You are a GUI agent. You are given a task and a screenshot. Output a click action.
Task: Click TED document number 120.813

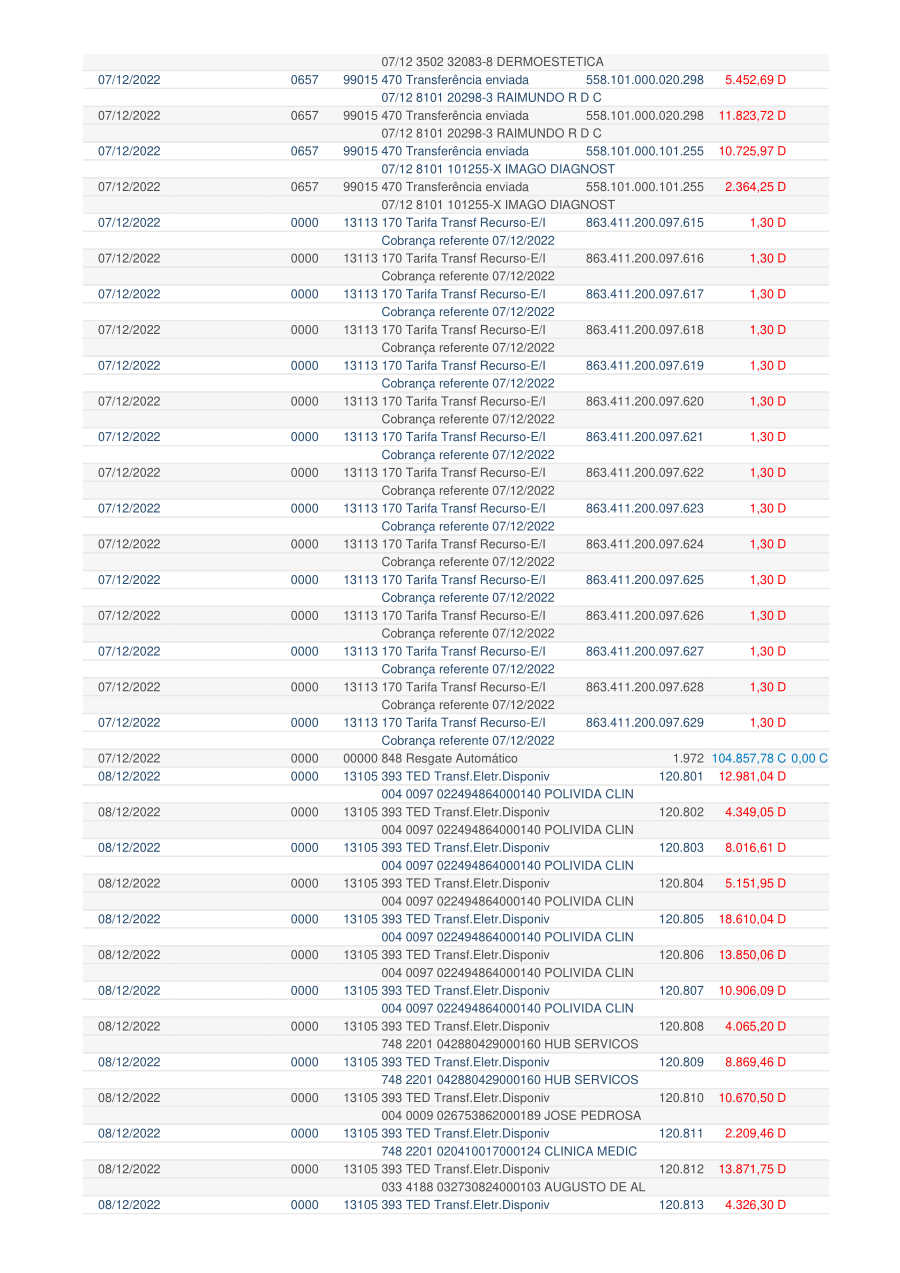click(x=682, y=1205)
